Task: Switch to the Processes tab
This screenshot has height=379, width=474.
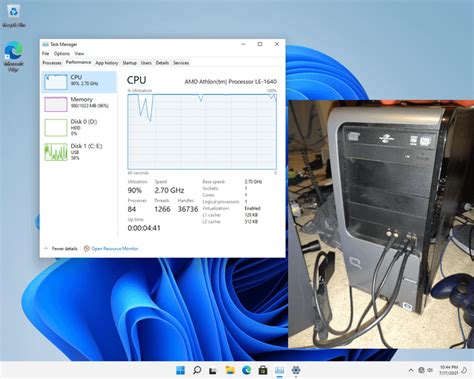Action: click(x=52, y=63)
